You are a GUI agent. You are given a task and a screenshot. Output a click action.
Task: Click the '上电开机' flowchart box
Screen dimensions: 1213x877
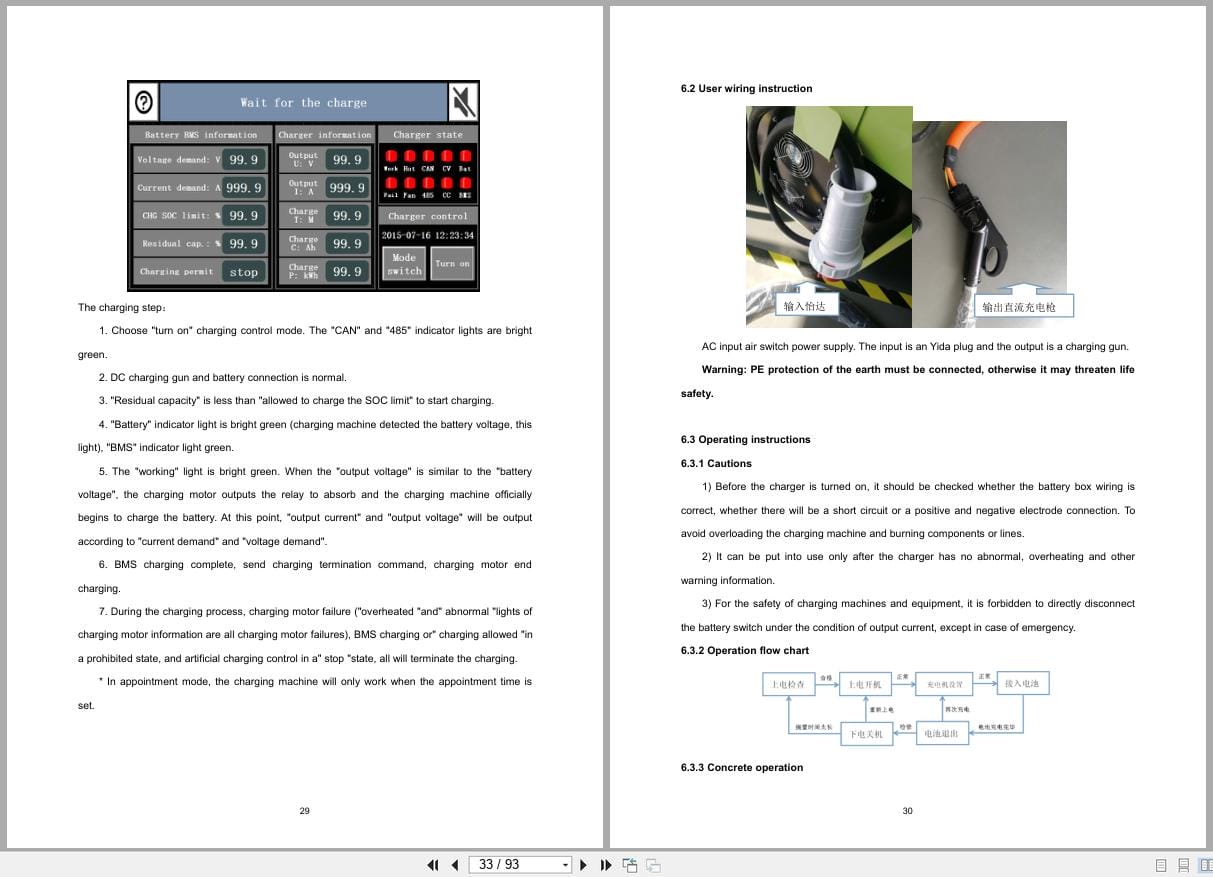tap(864, 685)
